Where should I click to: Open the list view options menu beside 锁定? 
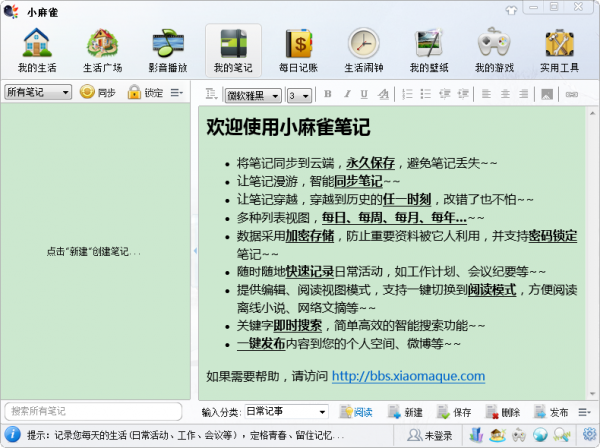pyautogui.click(x=176, y=93)
